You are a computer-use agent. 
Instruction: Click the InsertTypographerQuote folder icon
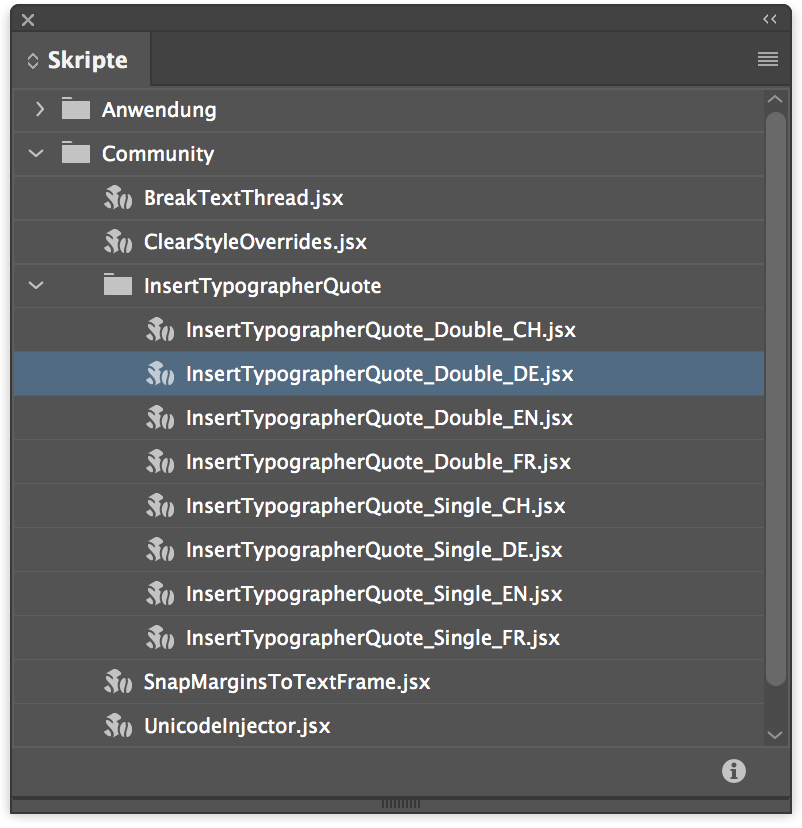point(117,285)
